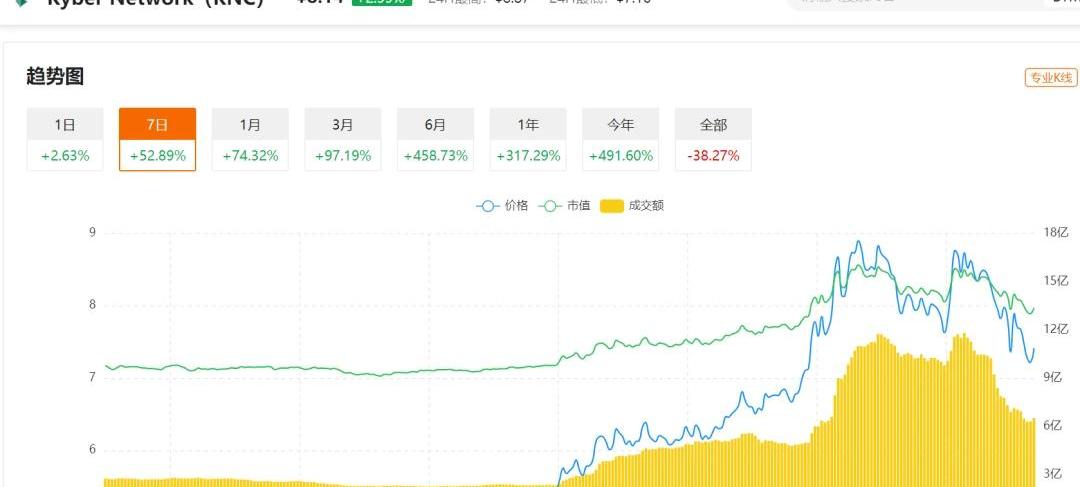This screenshot has width=1080, height=487.
Task: Show the 全部 all-time trend
Action: tap(713, 139)
